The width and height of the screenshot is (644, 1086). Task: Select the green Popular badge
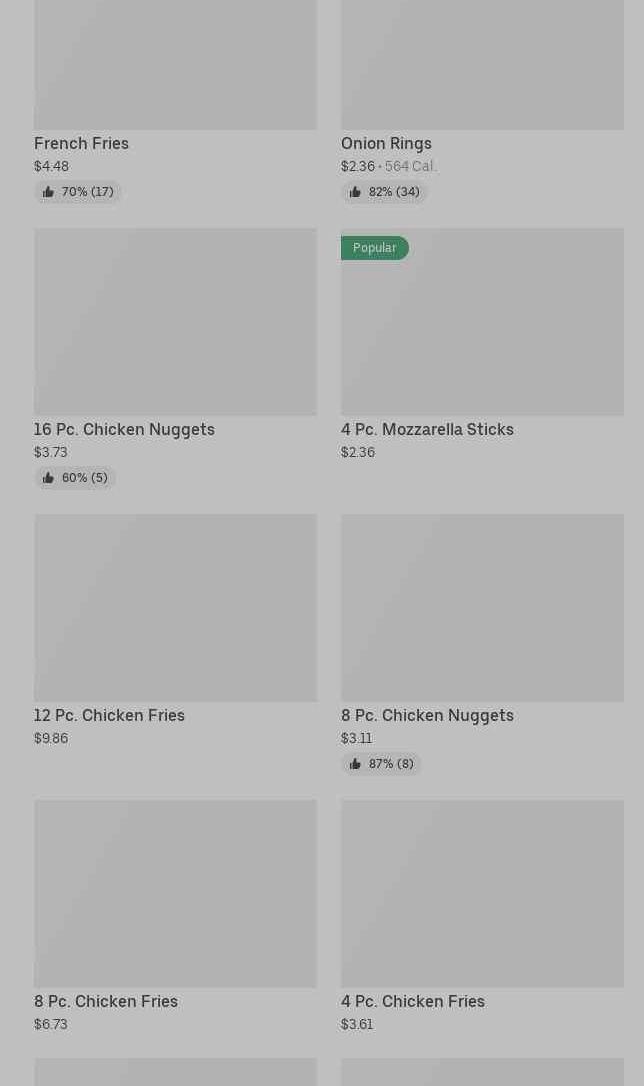pos(375,248)
